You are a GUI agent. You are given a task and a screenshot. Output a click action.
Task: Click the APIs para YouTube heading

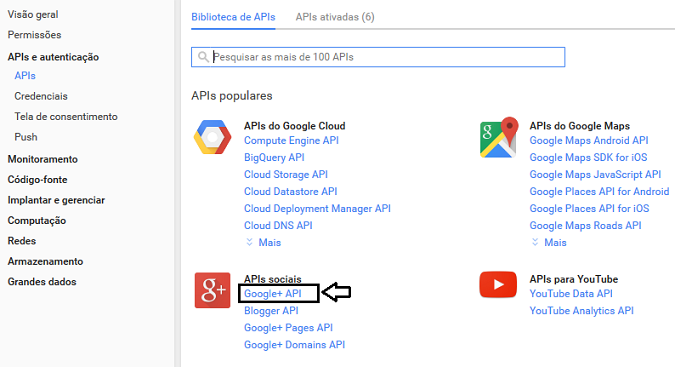point(573,279)
